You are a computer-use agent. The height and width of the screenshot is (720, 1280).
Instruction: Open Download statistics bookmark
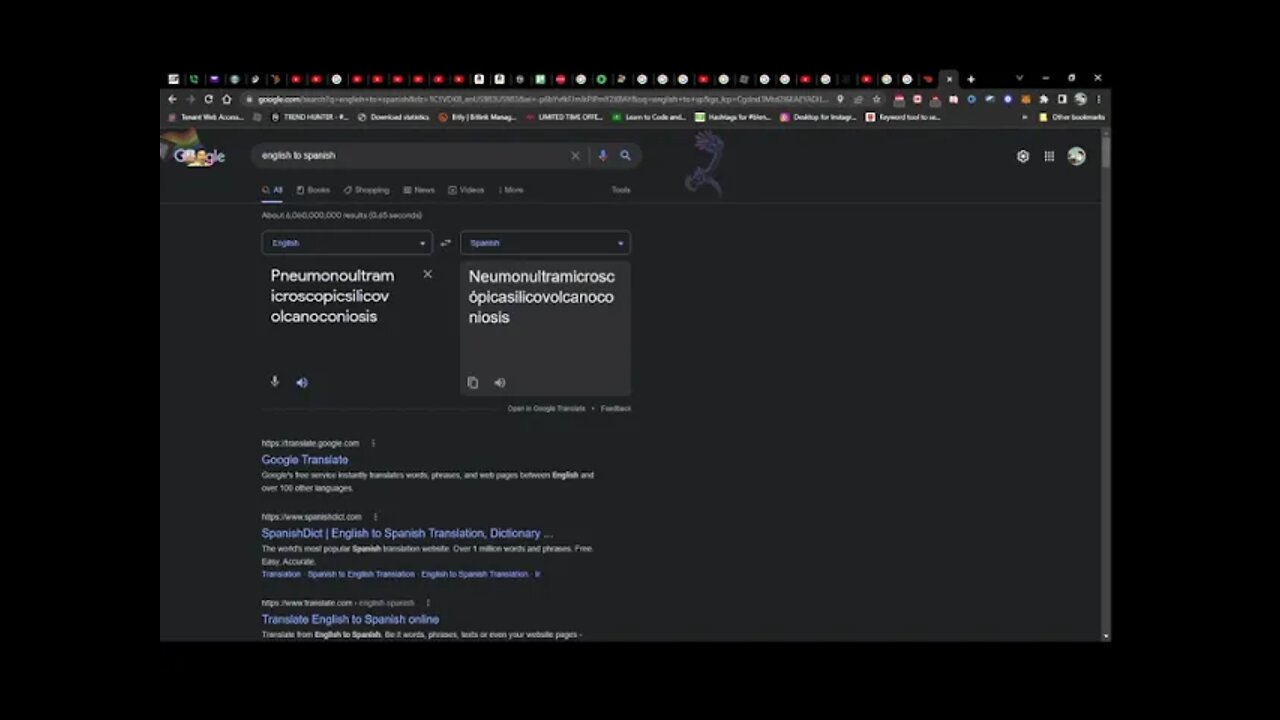click(393, 117)
